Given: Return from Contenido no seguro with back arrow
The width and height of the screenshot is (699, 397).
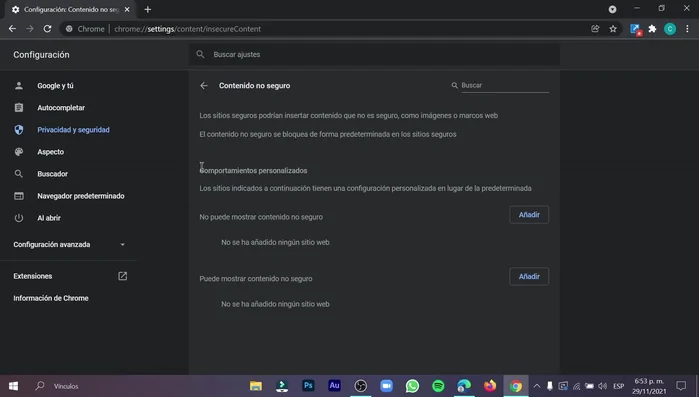Looking at the screenshot, I should point(204,86).
